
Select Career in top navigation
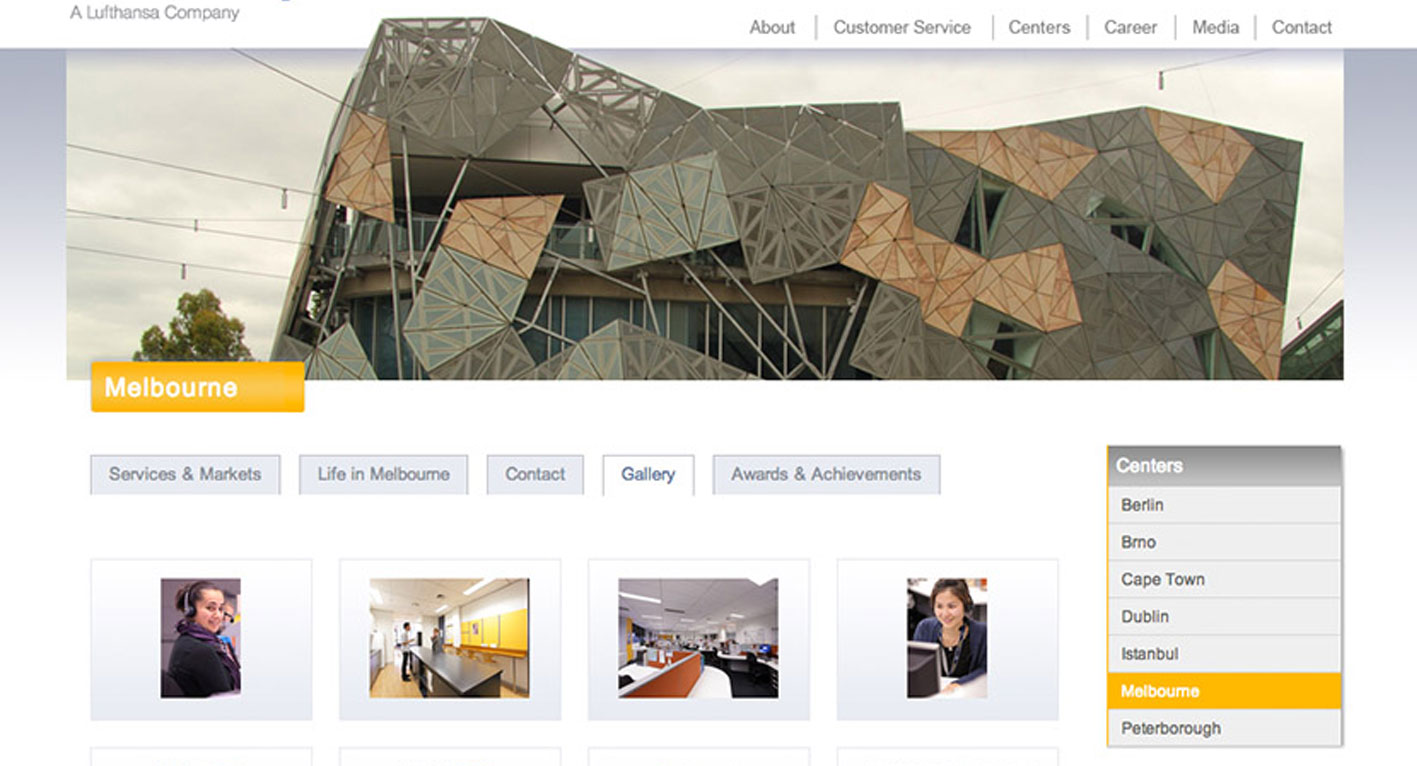(1130, 28)
